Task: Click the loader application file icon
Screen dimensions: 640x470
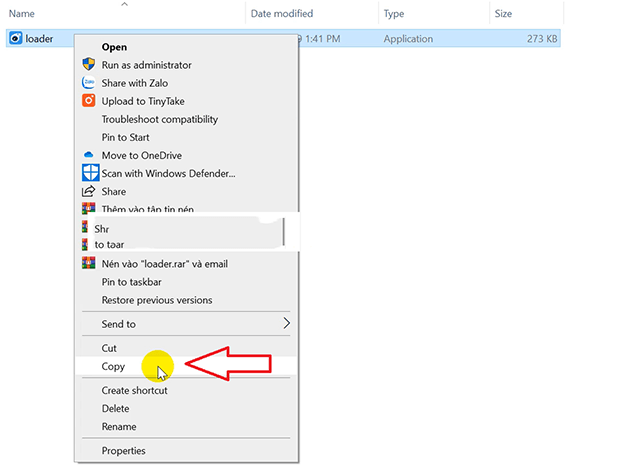Action: coord(15,39)
